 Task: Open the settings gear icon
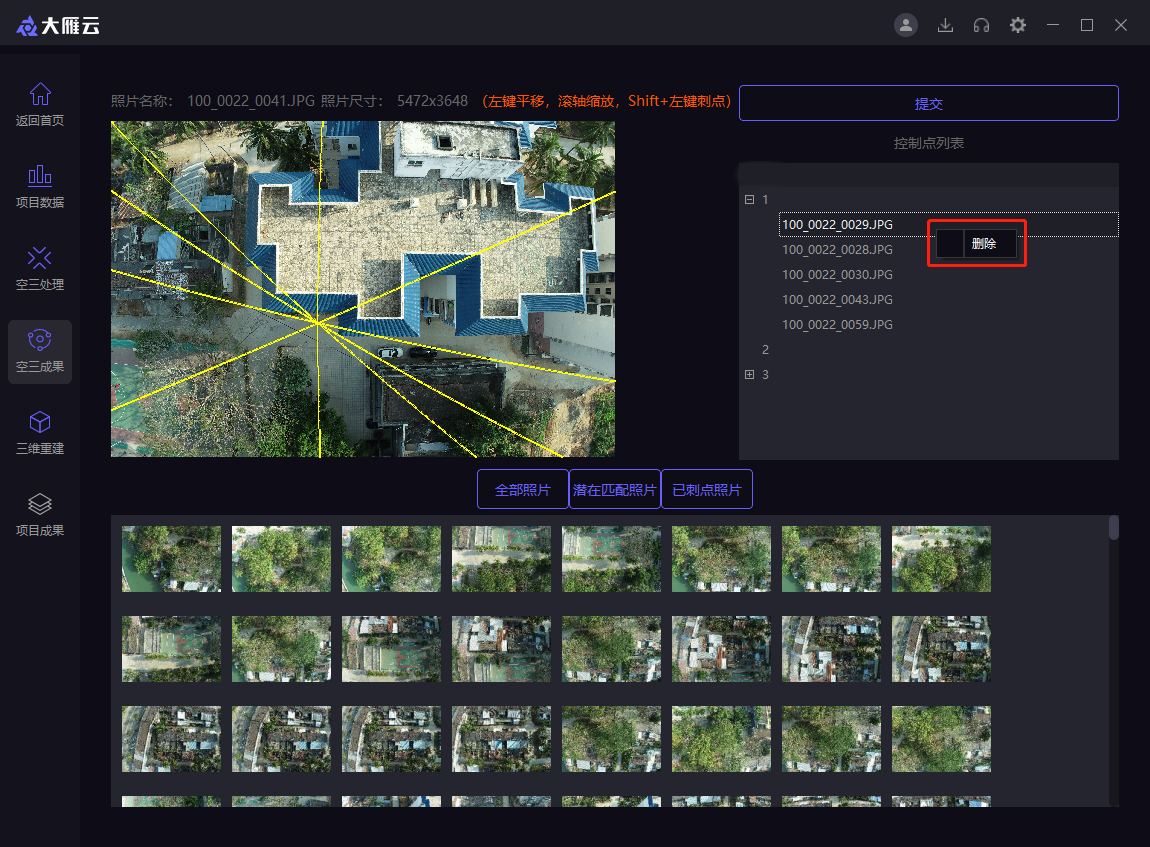coord(1017,25)
